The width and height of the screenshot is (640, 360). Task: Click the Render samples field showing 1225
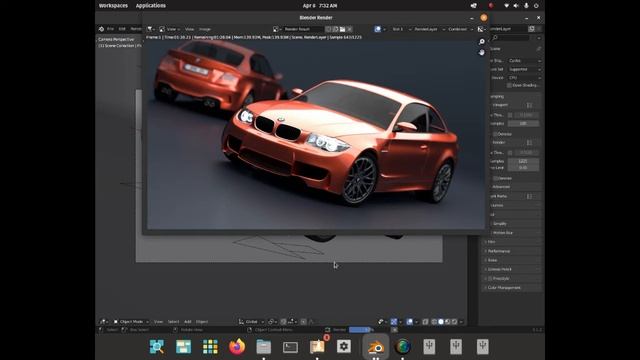tap(523, 161)
